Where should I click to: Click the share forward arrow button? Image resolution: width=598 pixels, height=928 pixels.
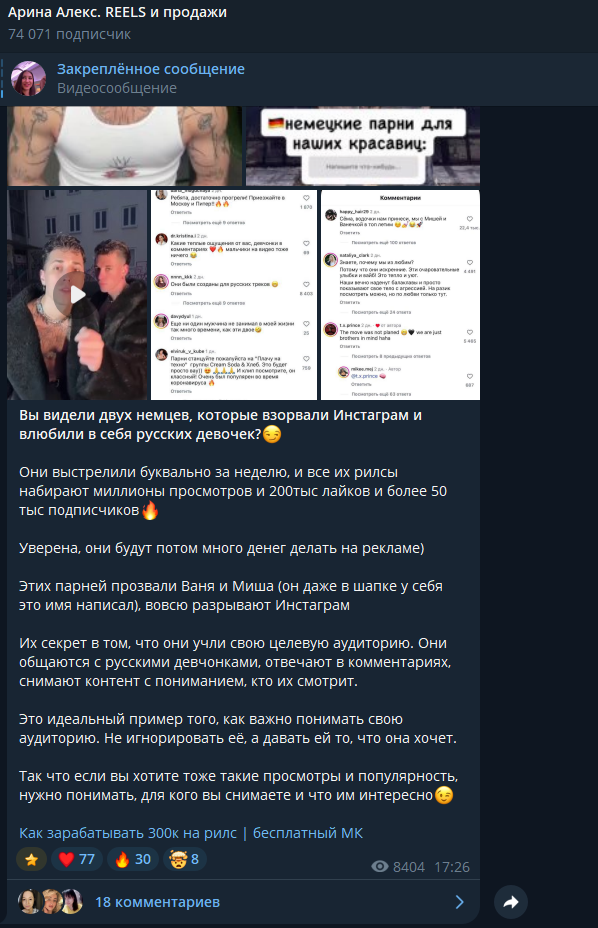pyautogui.click(x=510, y=902)
